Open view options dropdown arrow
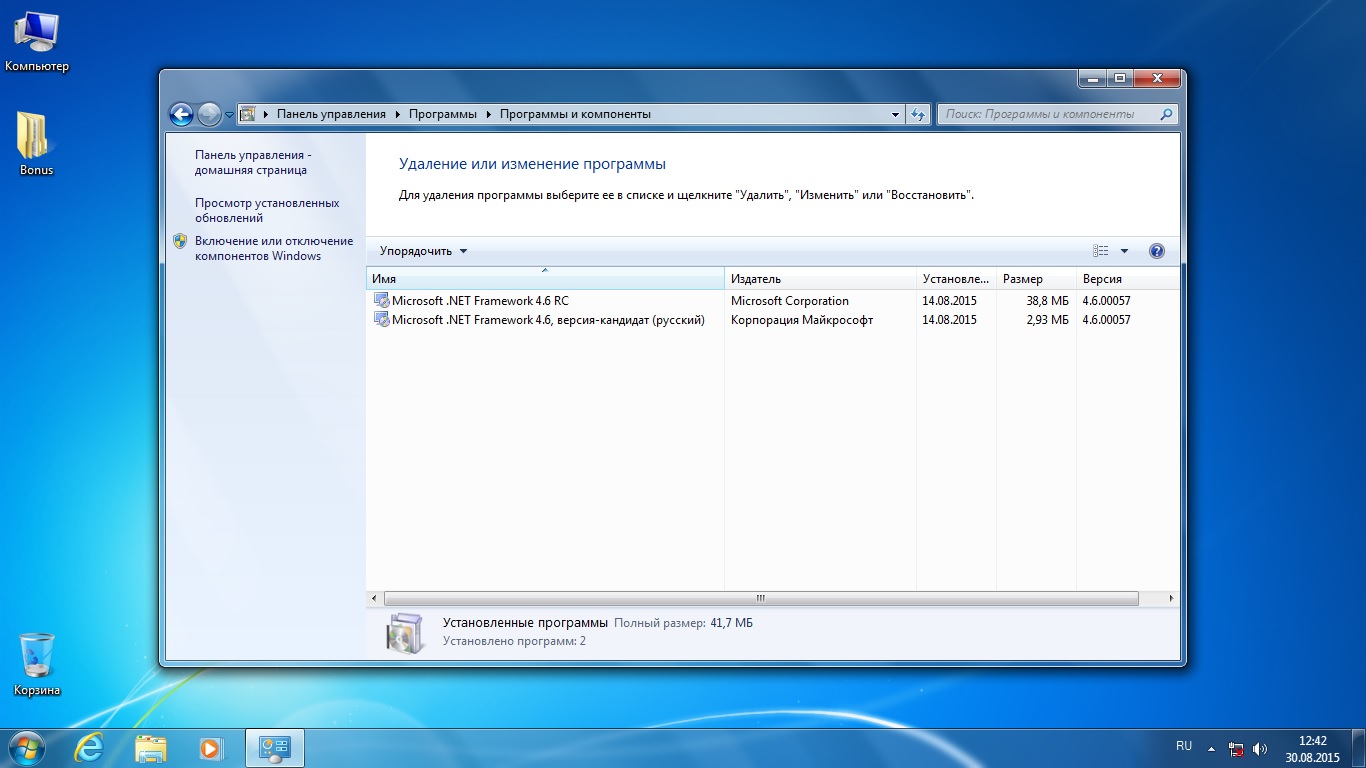This screenshot has height=768, width=1366. tap(1124, 251)
